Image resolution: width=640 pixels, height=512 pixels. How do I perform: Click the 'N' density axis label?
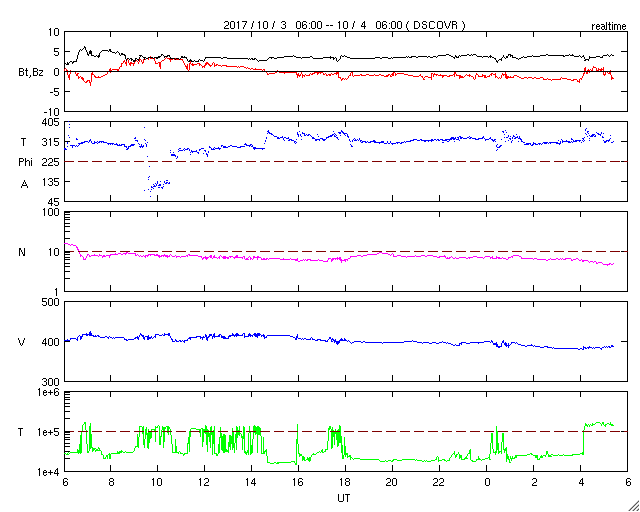(22, 252)
